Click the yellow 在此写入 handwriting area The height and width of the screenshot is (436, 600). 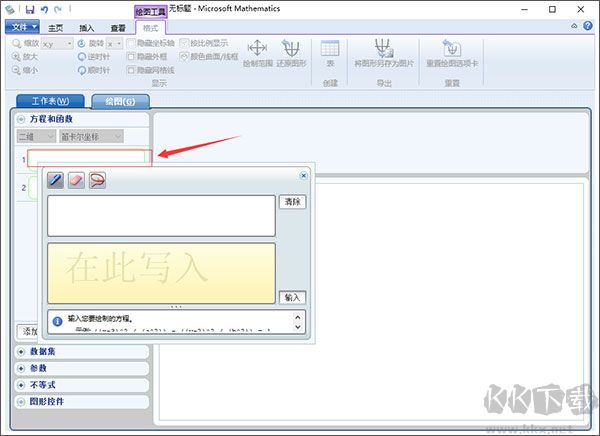[x=161, y=273]
